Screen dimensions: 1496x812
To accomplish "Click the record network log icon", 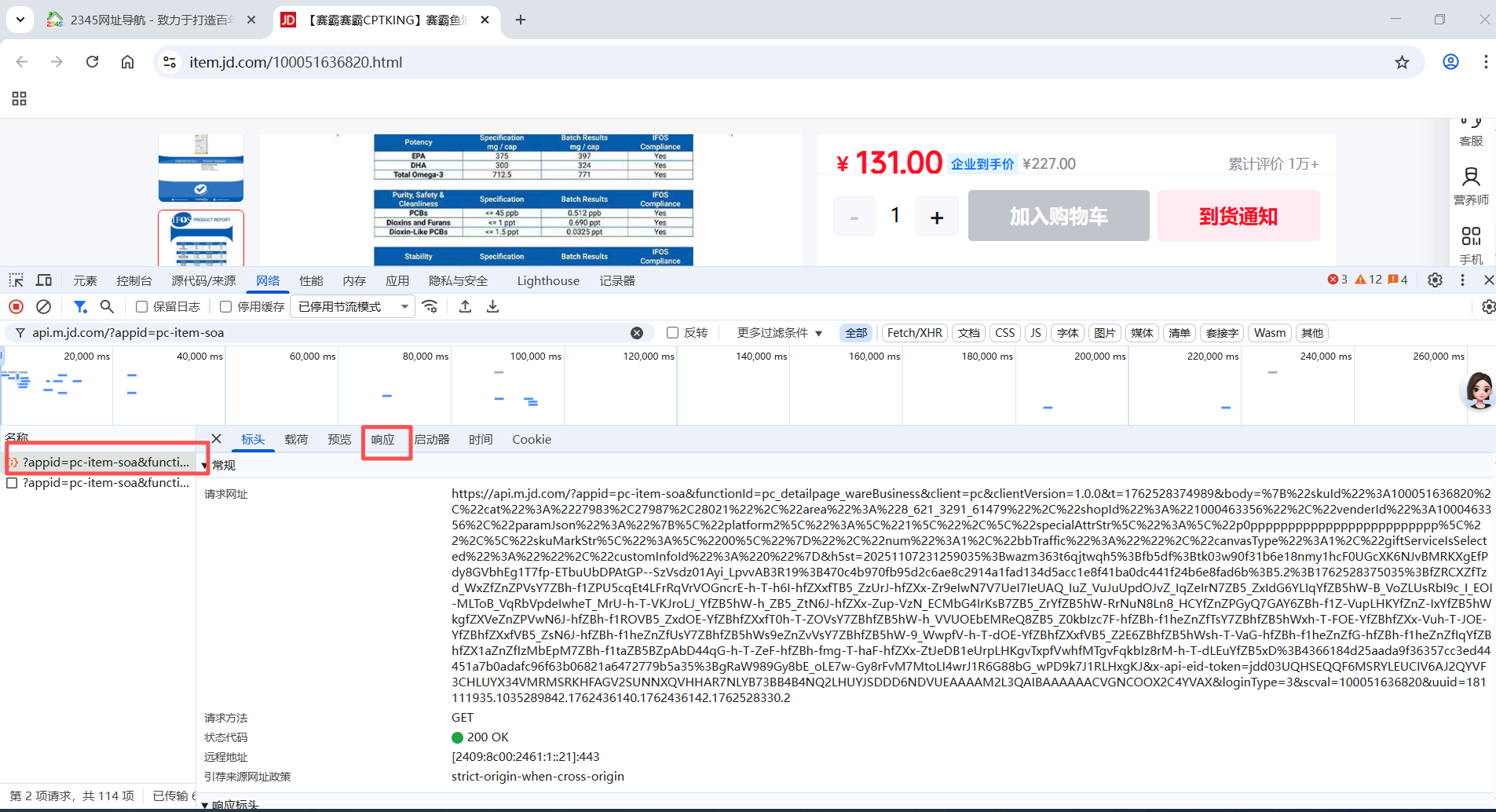I will click(x=16, y=307).
